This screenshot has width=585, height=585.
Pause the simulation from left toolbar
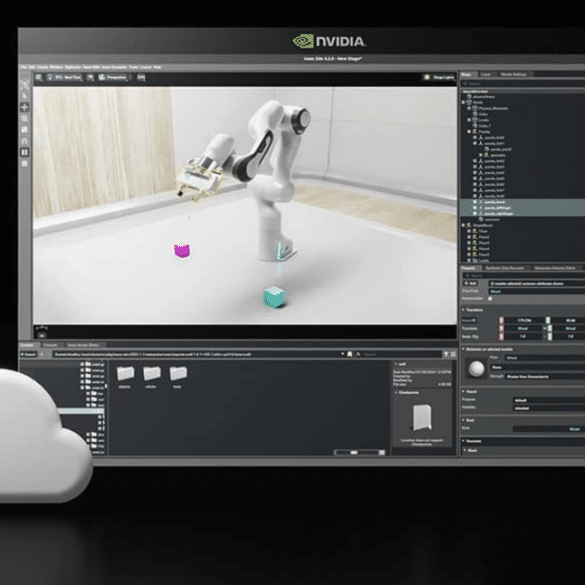25,152
